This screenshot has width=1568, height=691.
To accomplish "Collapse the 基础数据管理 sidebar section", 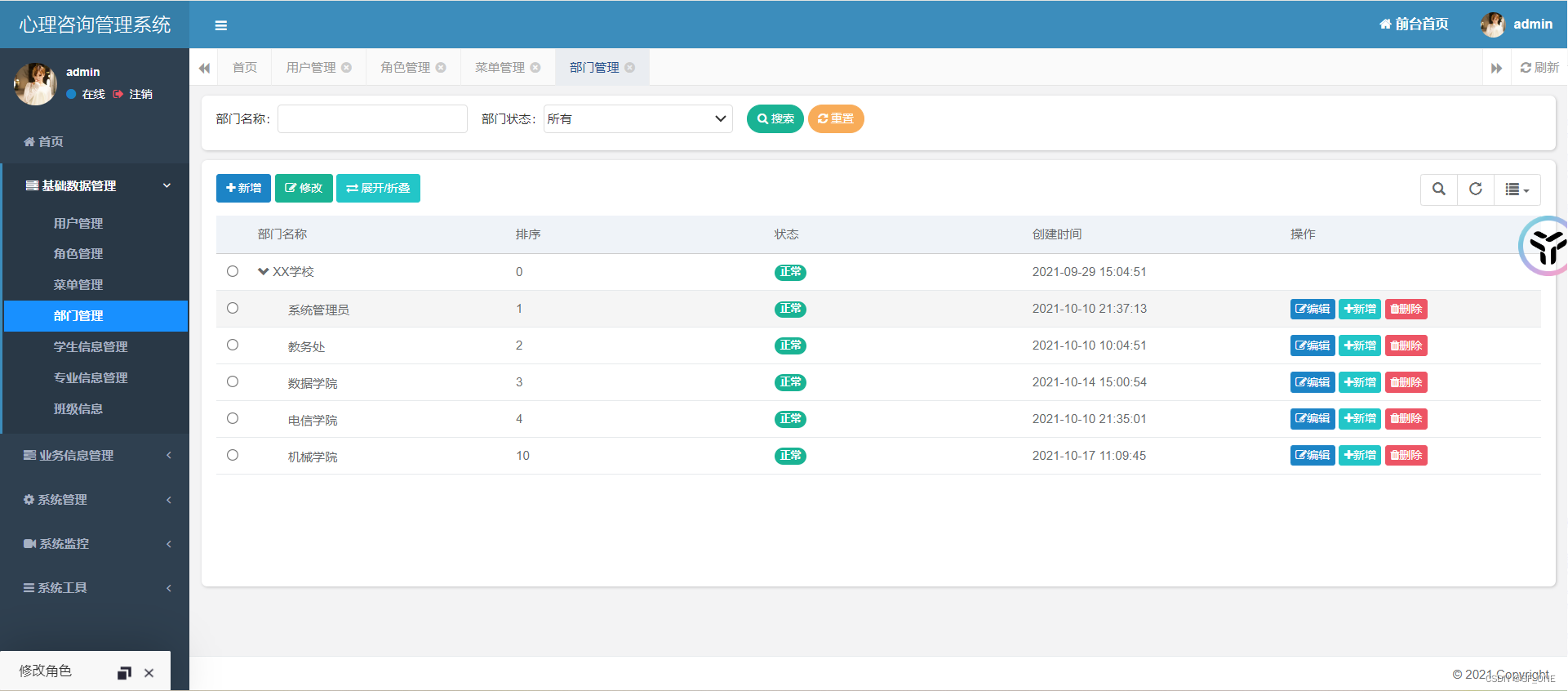I will pos(95,185).
